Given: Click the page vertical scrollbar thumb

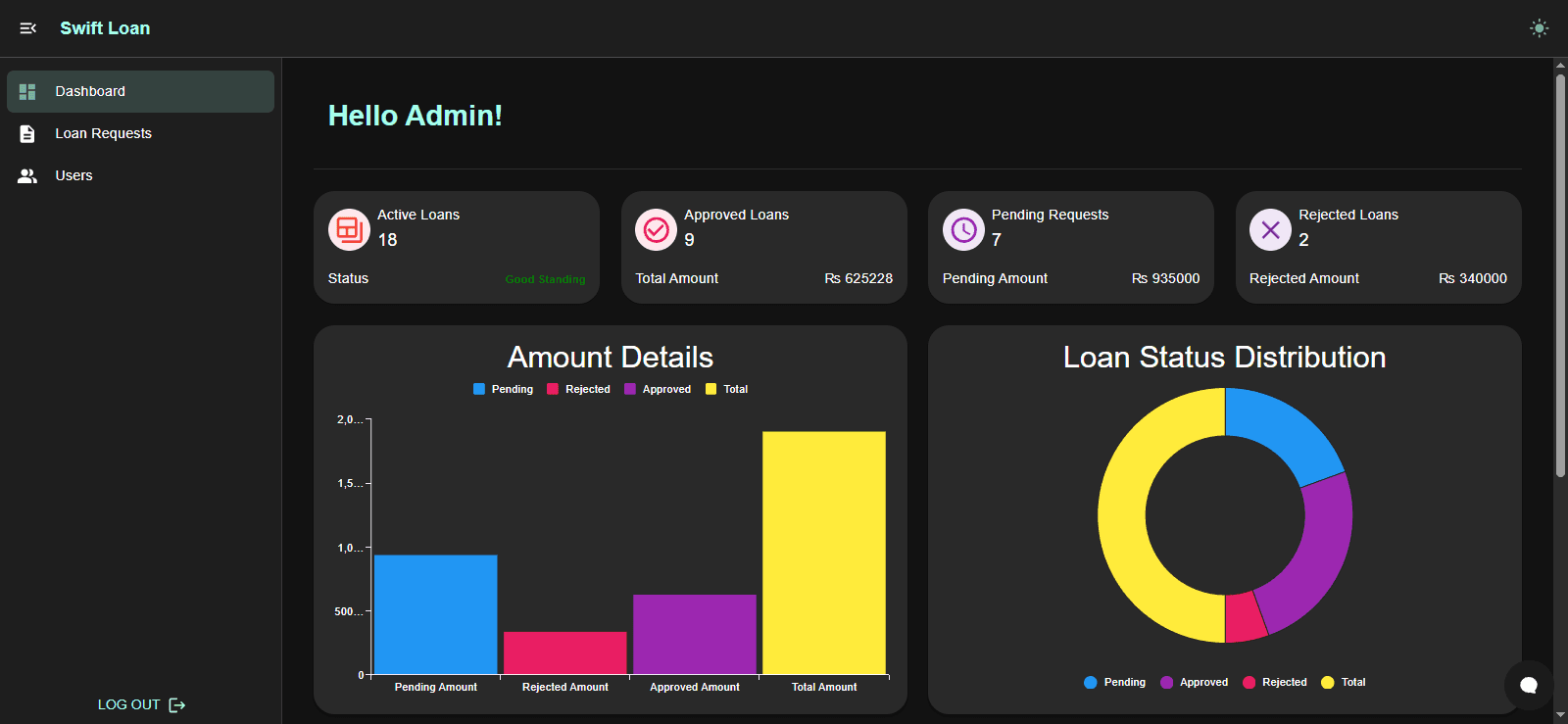Looking at the screenshot, I should pos(1560,275).
